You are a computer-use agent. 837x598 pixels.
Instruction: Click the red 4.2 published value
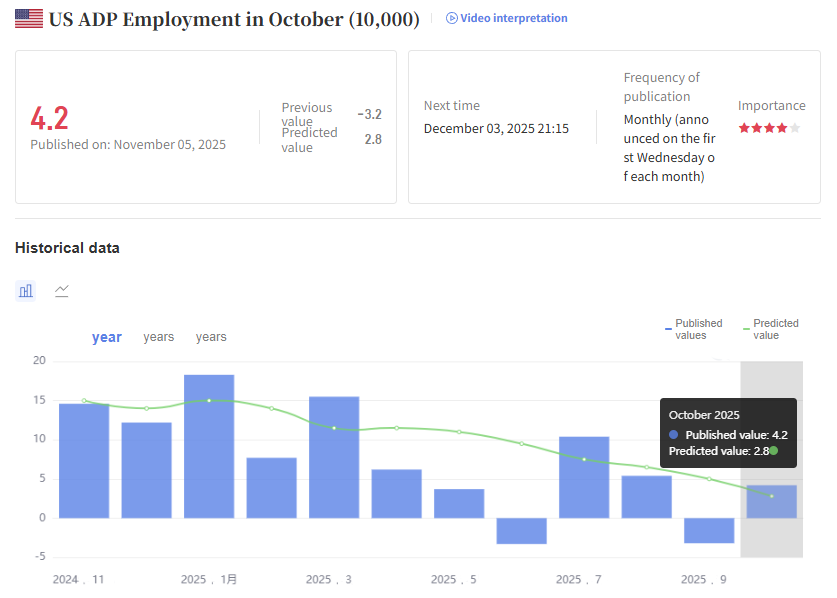[48, 118]
